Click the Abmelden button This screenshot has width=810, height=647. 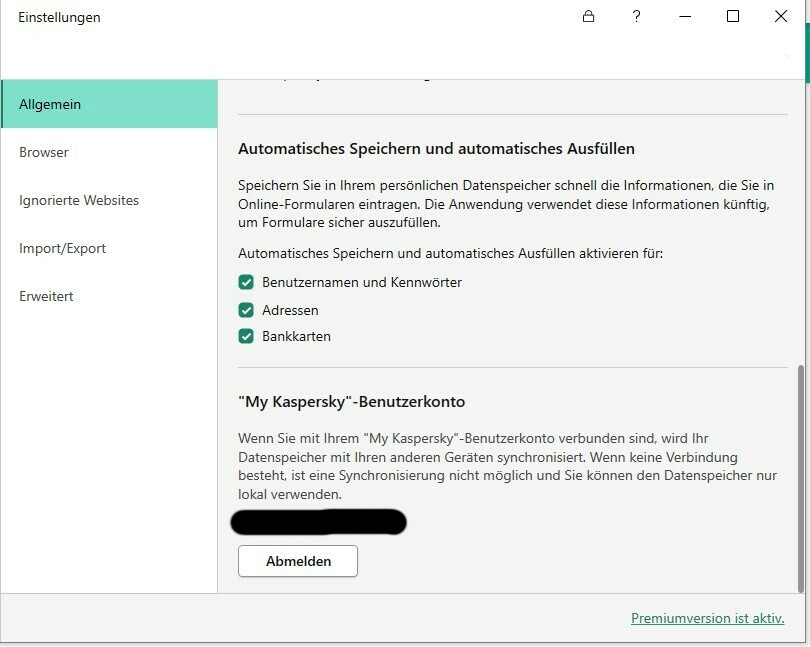(298, 561)
